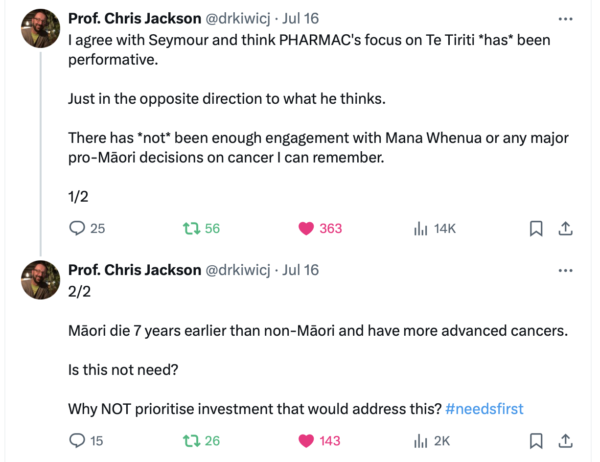Screen dimensions: 600x462
Task: Bookmark the second tweet (2/2)
Action: tap(536, 440)
